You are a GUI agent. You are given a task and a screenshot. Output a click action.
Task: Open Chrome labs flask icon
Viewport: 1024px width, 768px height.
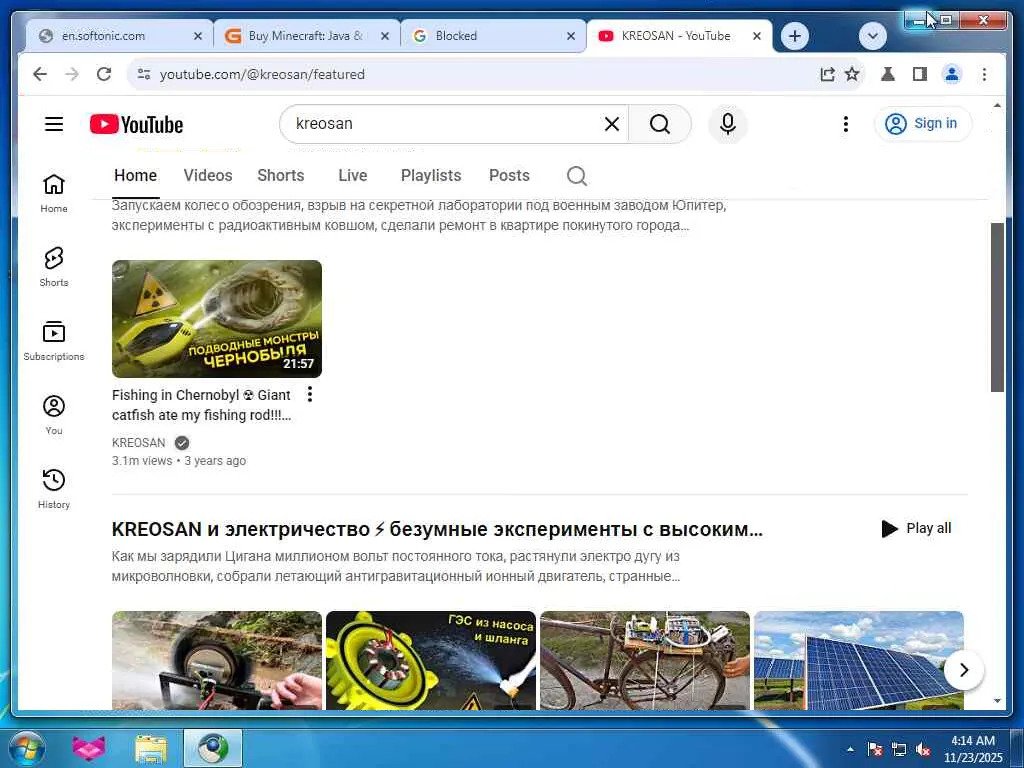pyautogui.click(x=888, y=74)
